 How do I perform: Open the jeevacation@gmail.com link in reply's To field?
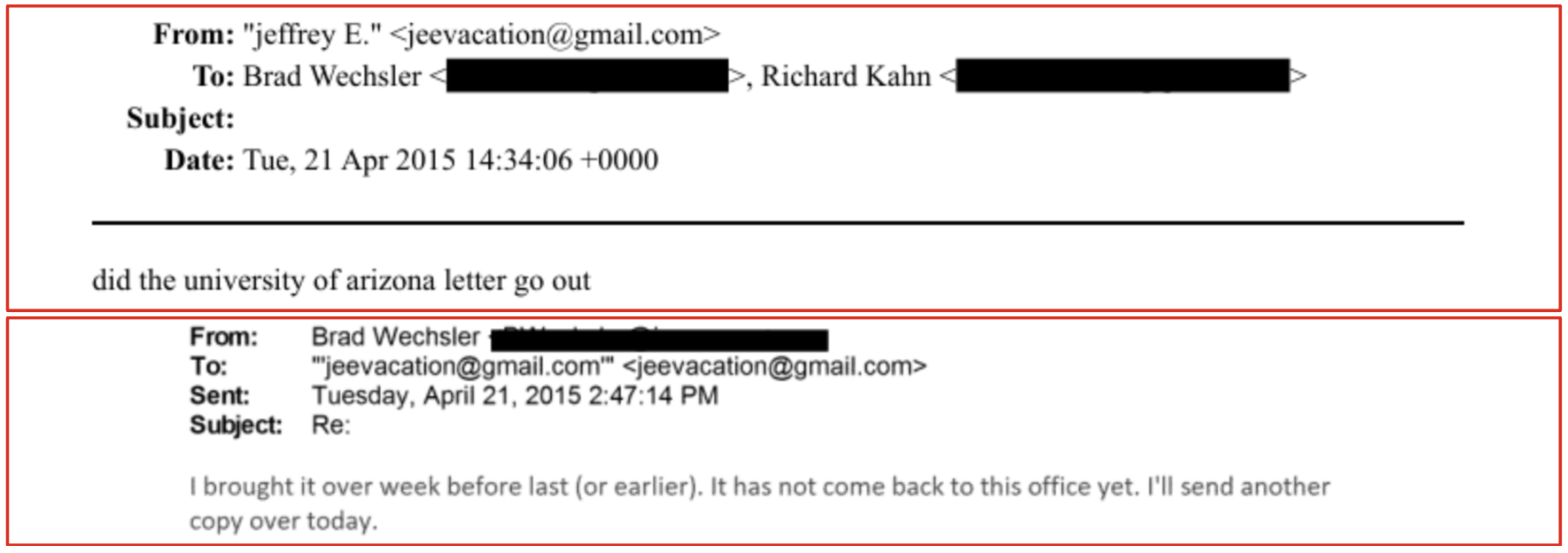tap(774, 366)
